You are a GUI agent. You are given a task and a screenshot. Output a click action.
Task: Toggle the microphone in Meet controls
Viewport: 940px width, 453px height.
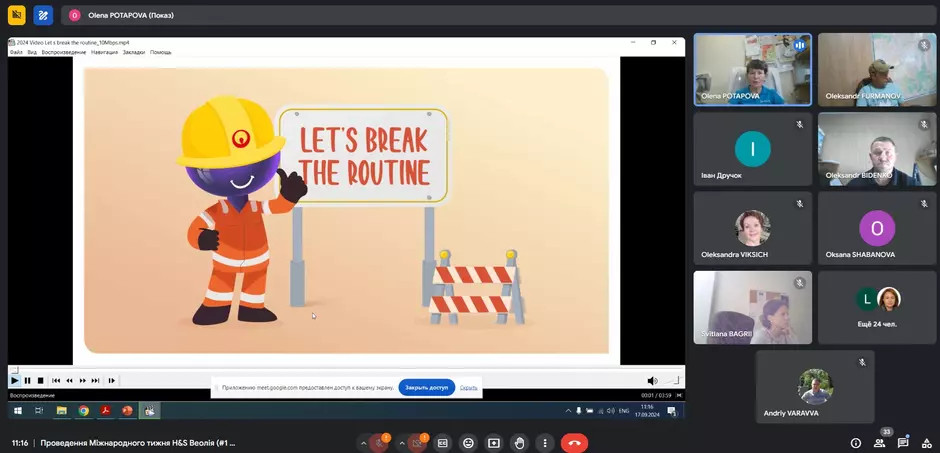(379, 443)
